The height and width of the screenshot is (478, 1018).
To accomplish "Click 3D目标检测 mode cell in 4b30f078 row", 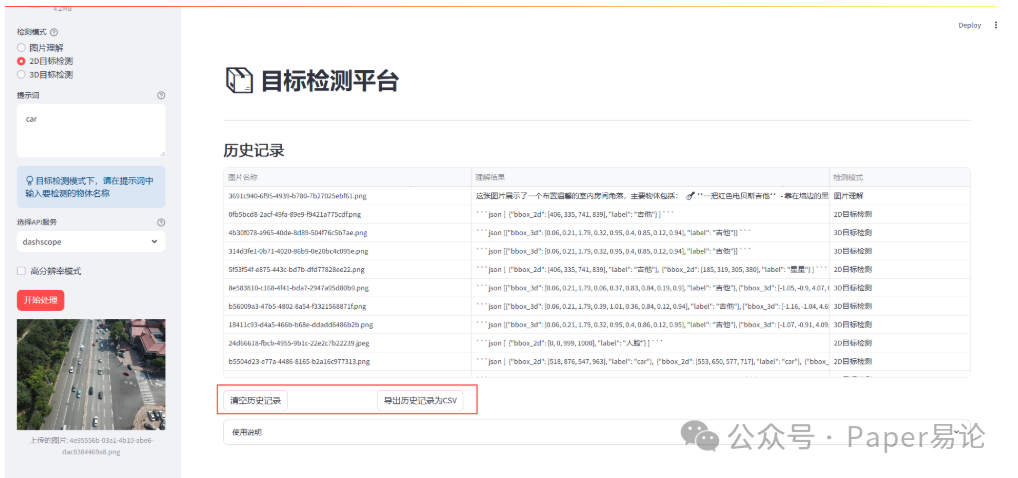I will tap(900, 232).
